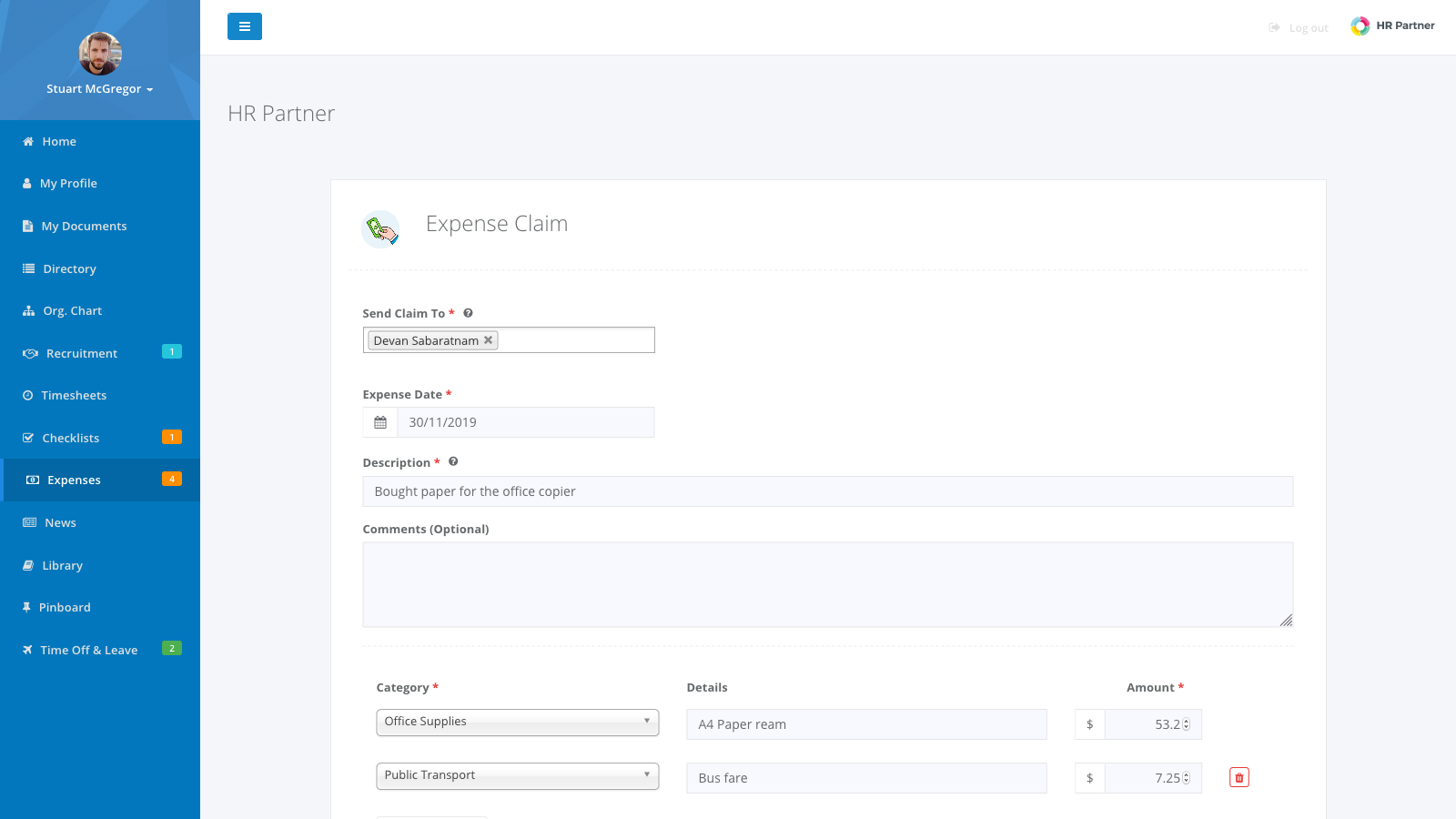The width and height of the screenshot is (1456, 819).
Task: Click help icon next to Description label
Action: pyautogui.click(x=453, y=462)
